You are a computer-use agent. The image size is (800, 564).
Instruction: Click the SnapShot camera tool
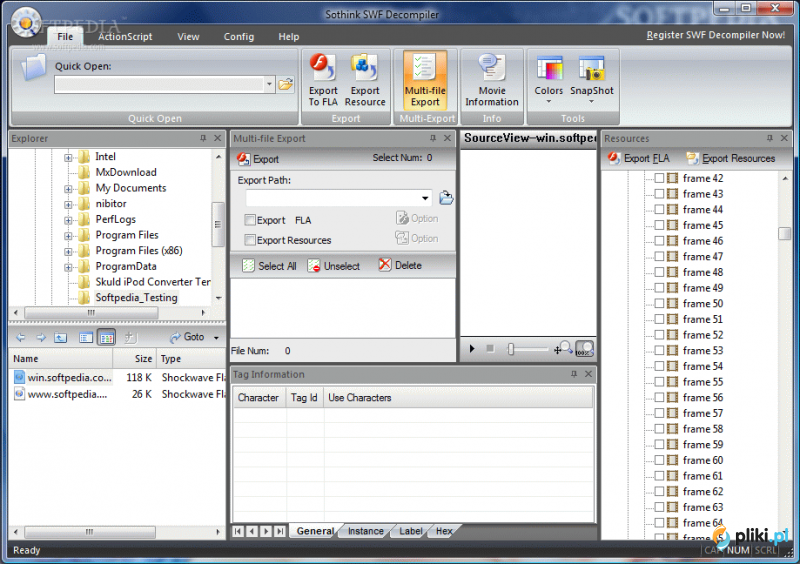pyautogui.click(x=591, y=80)
